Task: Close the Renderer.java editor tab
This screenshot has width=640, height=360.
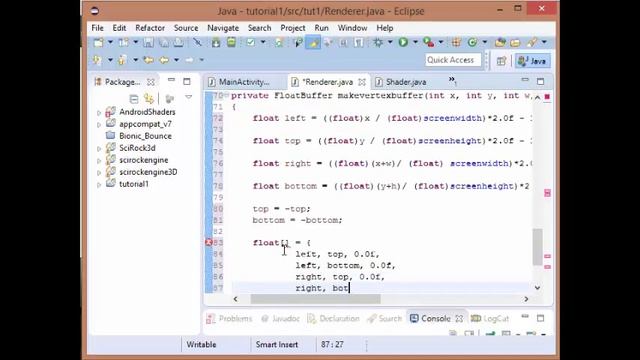Action: tap(362, 82)
